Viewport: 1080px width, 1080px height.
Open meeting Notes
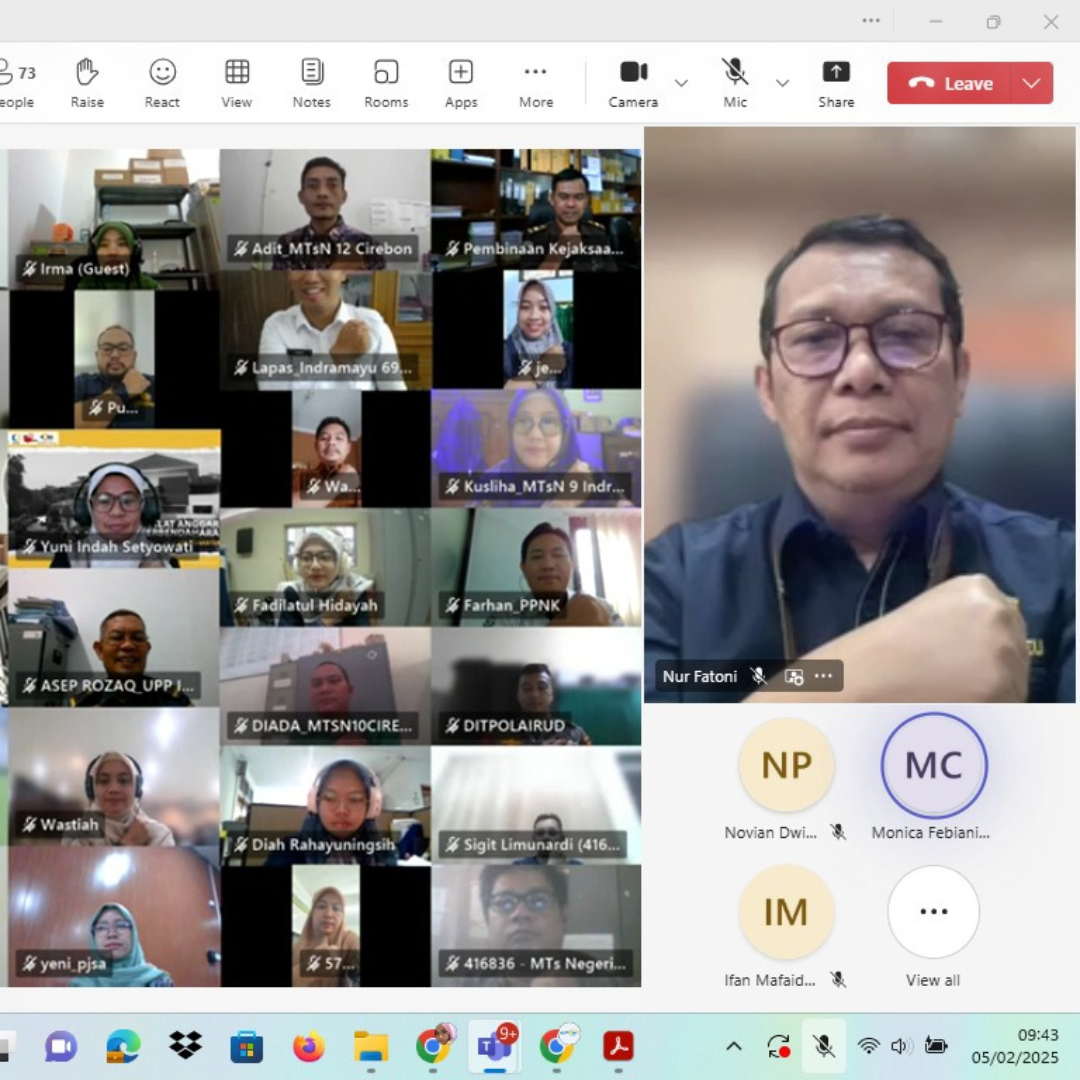click(x=312, y=83)
